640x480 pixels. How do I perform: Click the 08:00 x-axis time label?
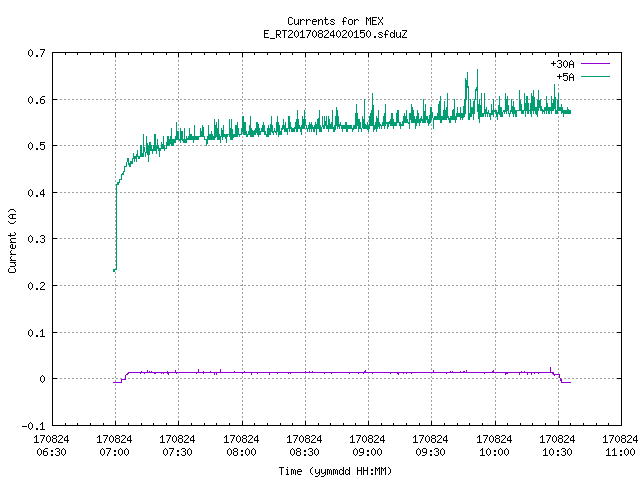[x=241, y=452]
